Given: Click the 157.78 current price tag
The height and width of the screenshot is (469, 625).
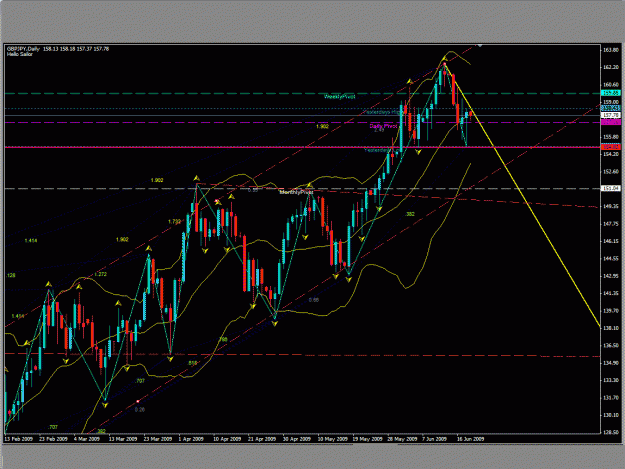Looking at the screenshot, I should click(x=611, y=115).
